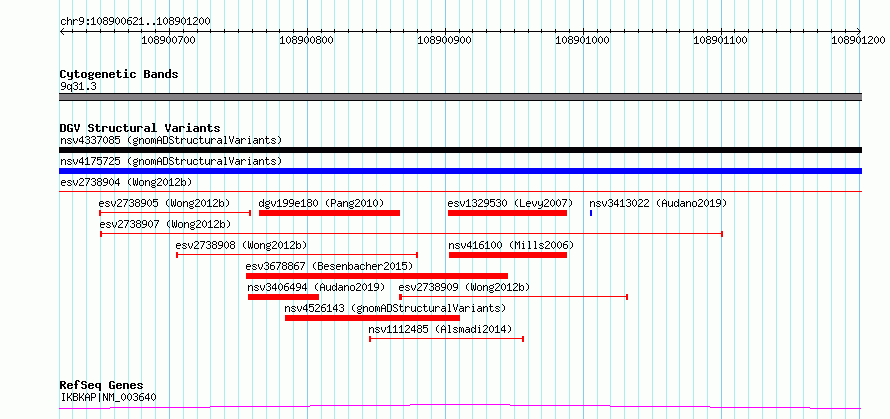890x419 pixels.
Task: Click ruler position 108901100
Action: pos(721,40)
